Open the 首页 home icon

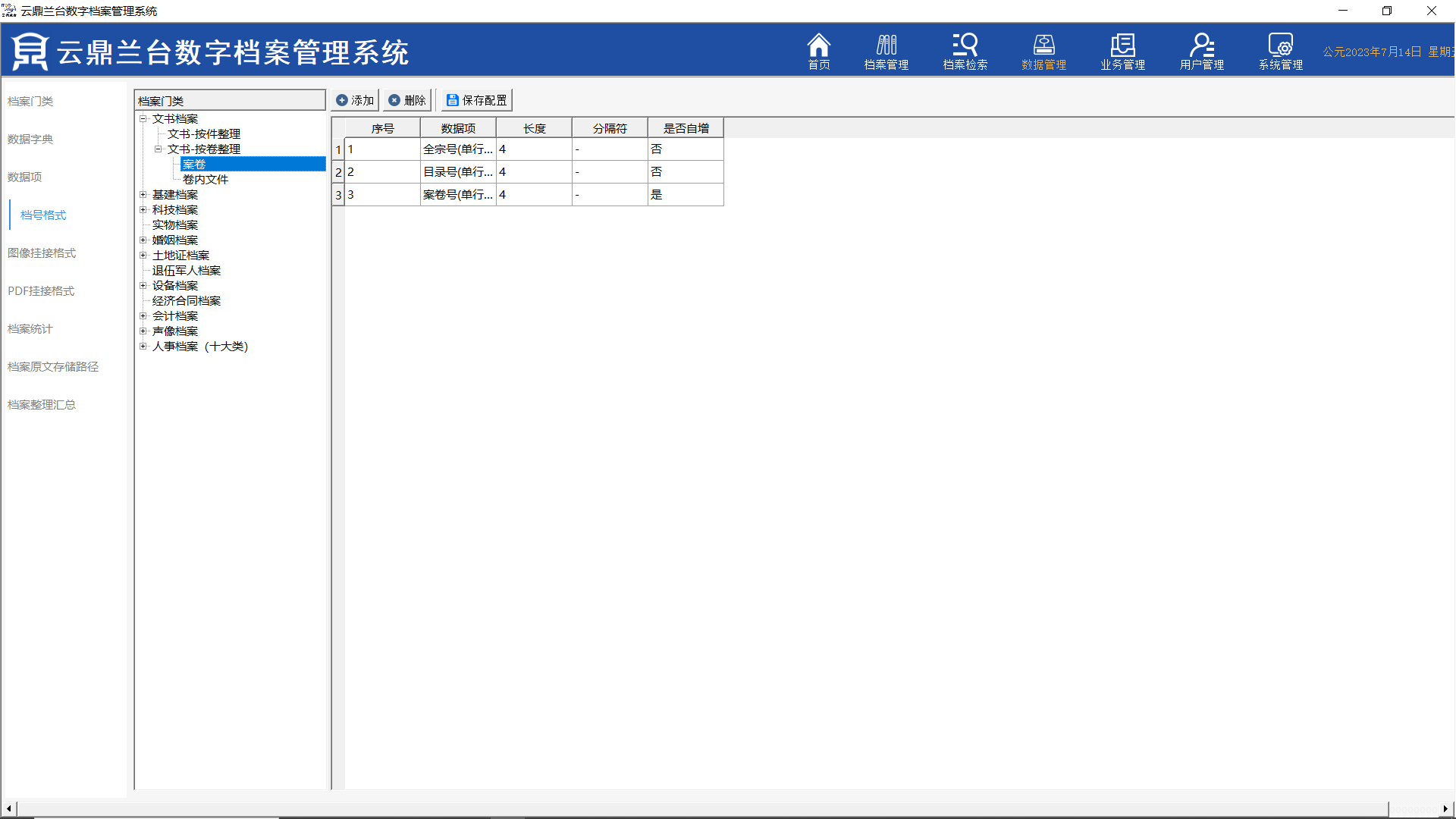click(818, 52)
